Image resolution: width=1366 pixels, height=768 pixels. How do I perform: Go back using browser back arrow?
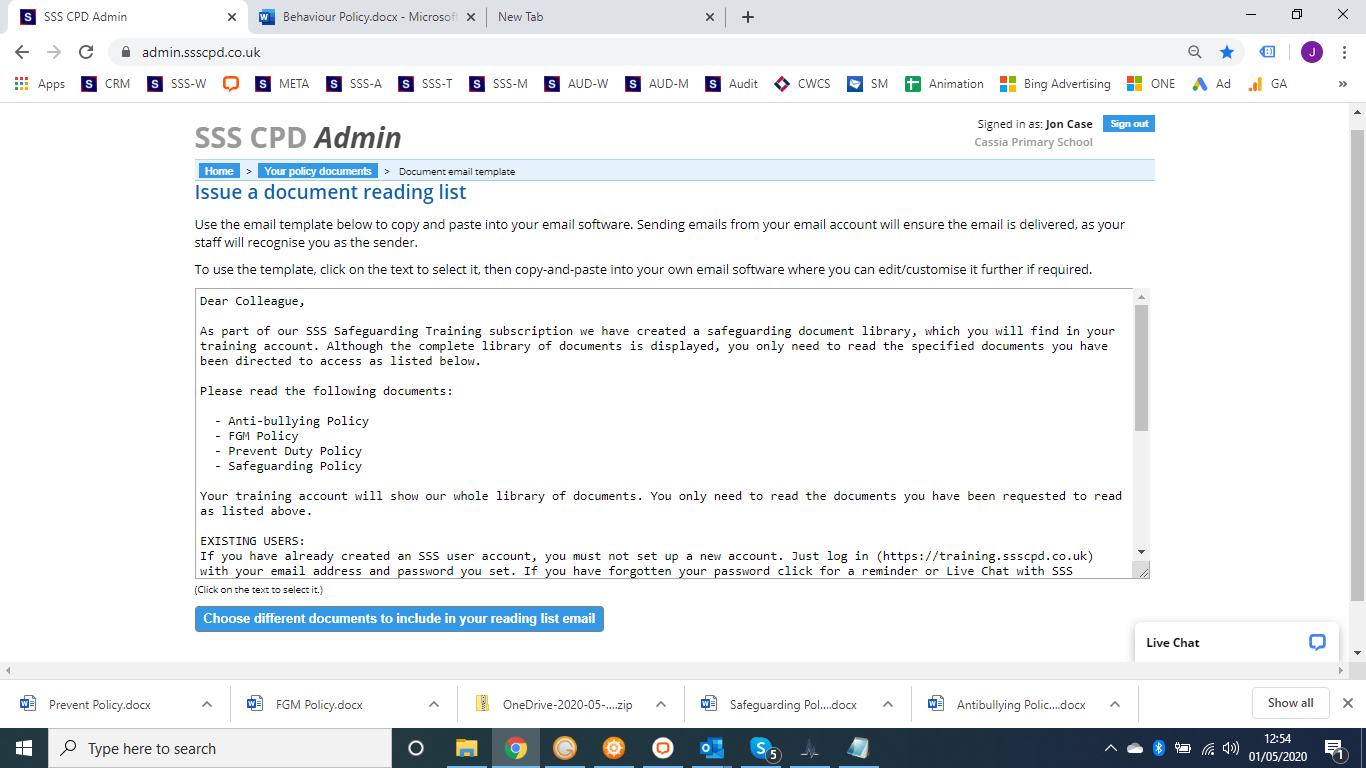point(22,52)
